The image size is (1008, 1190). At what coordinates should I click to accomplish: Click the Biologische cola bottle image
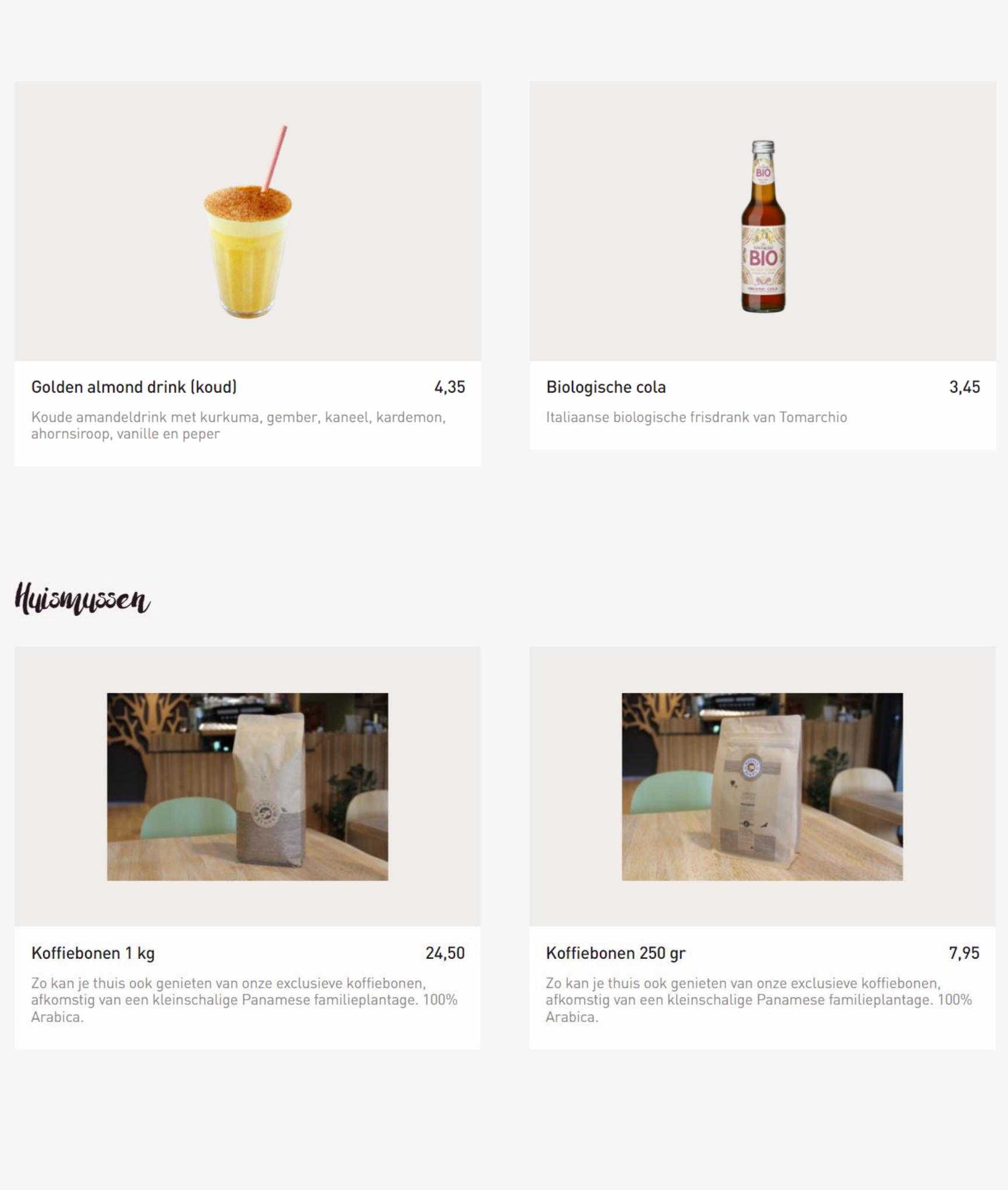[763, 226]
